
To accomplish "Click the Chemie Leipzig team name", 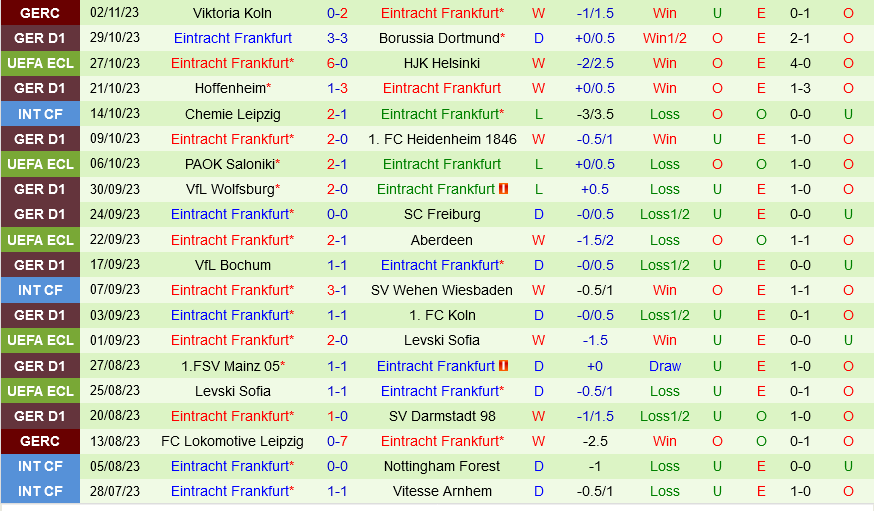I will (x=232, y=114).
